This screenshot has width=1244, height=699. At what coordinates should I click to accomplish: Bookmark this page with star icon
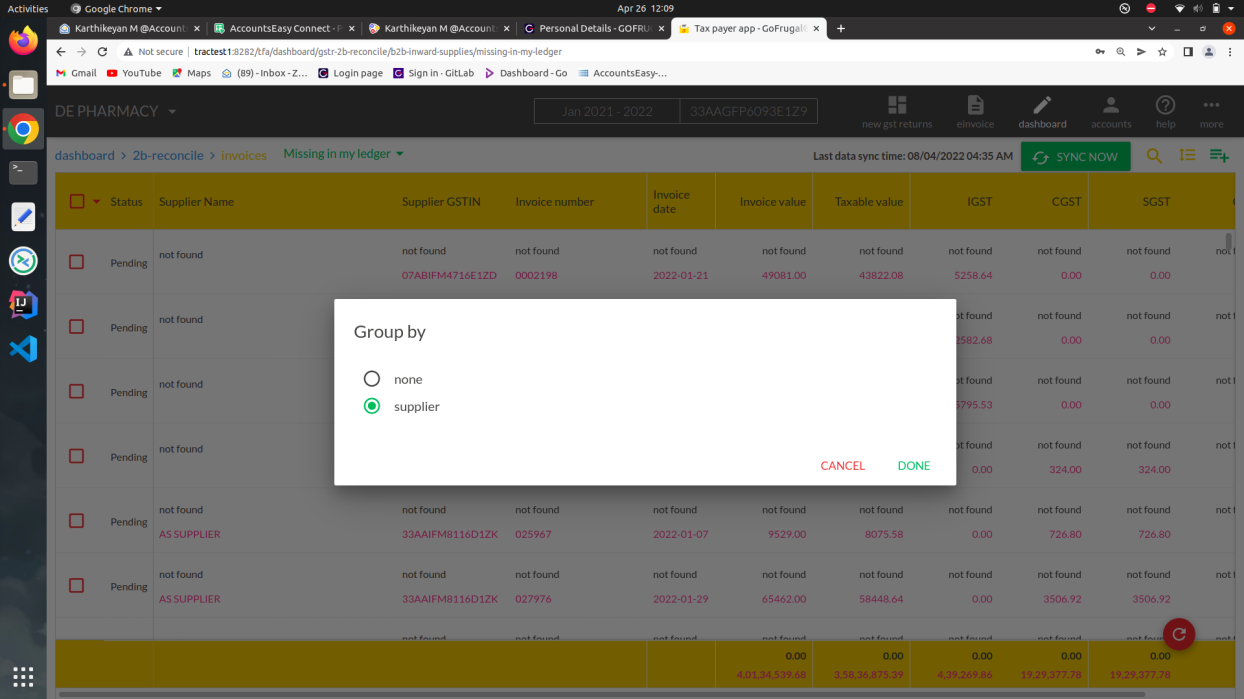pyautogui.click(x=1162, y=52)
